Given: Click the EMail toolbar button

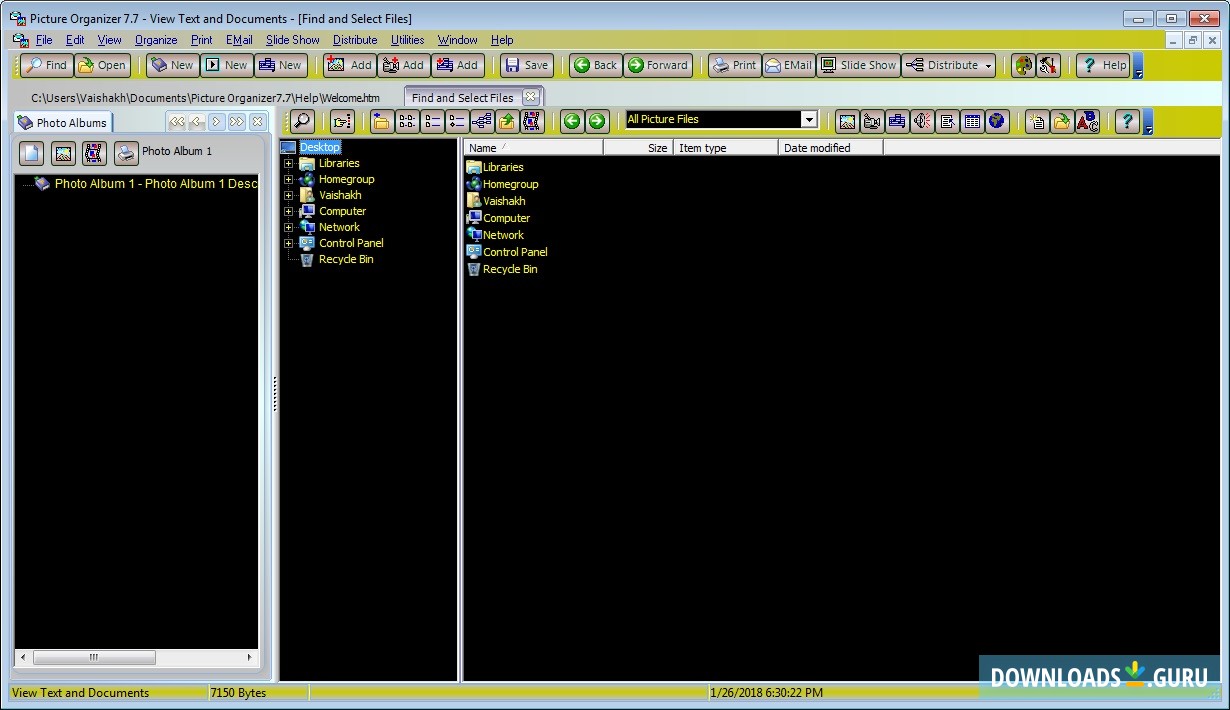Looking at the screenshot, I should (788, 65).
